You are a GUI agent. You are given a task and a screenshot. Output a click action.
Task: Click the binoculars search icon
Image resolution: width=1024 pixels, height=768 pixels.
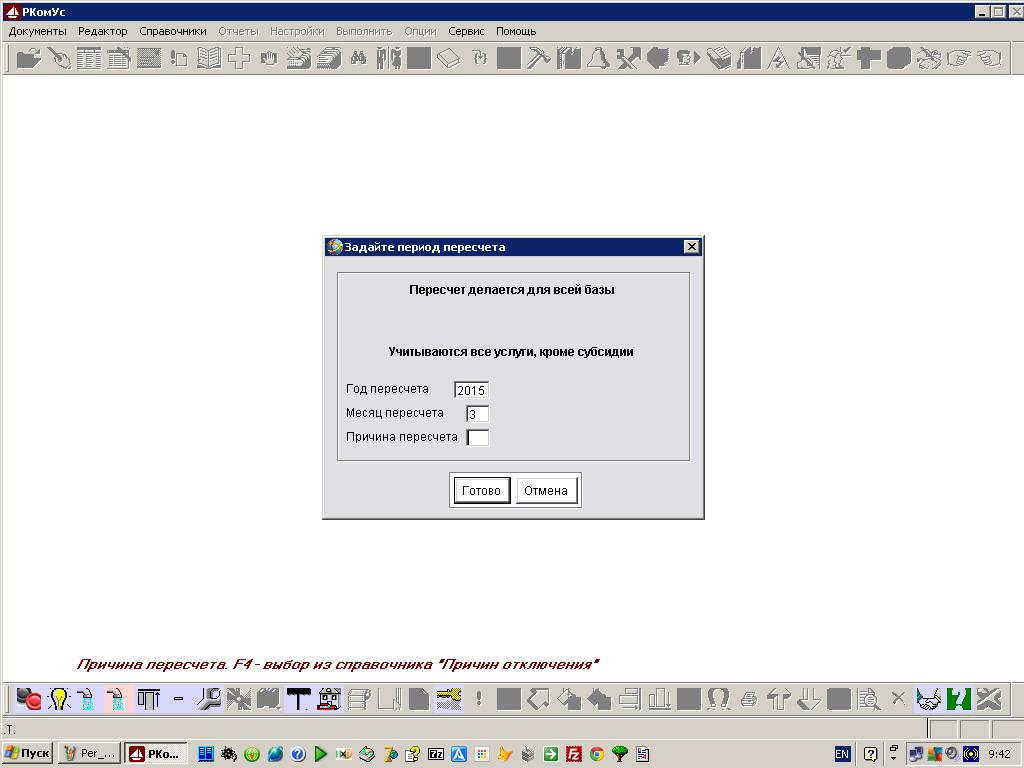(358, 58)
